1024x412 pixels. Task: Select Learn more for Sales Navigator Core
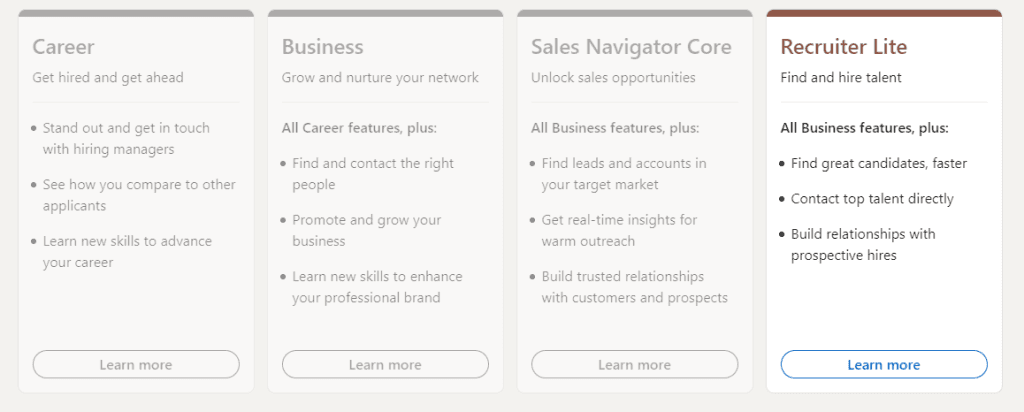coord(634,364)
